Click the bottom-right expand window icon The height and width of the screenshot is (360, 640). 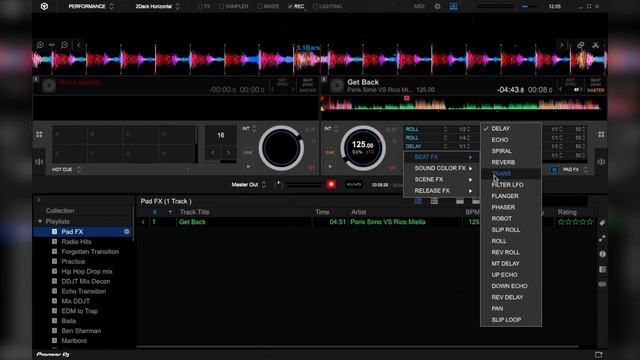[x=598, y=354]
